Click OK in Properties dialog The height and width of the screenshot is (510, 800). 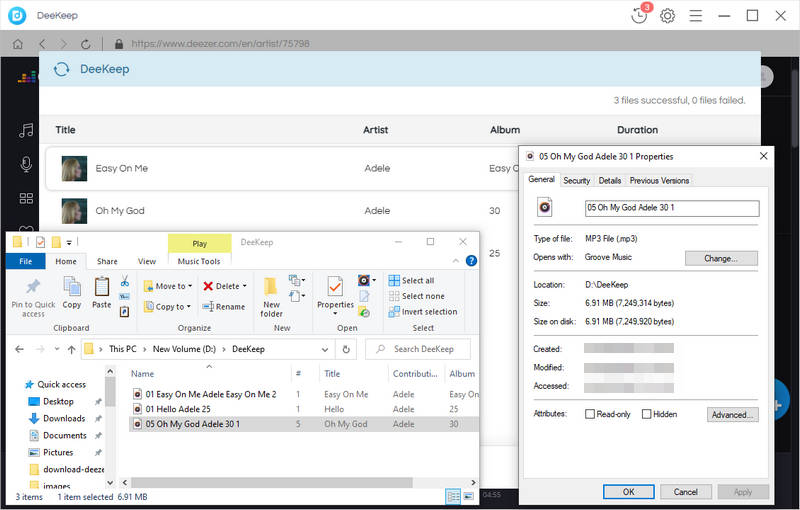tap(629, 492)
